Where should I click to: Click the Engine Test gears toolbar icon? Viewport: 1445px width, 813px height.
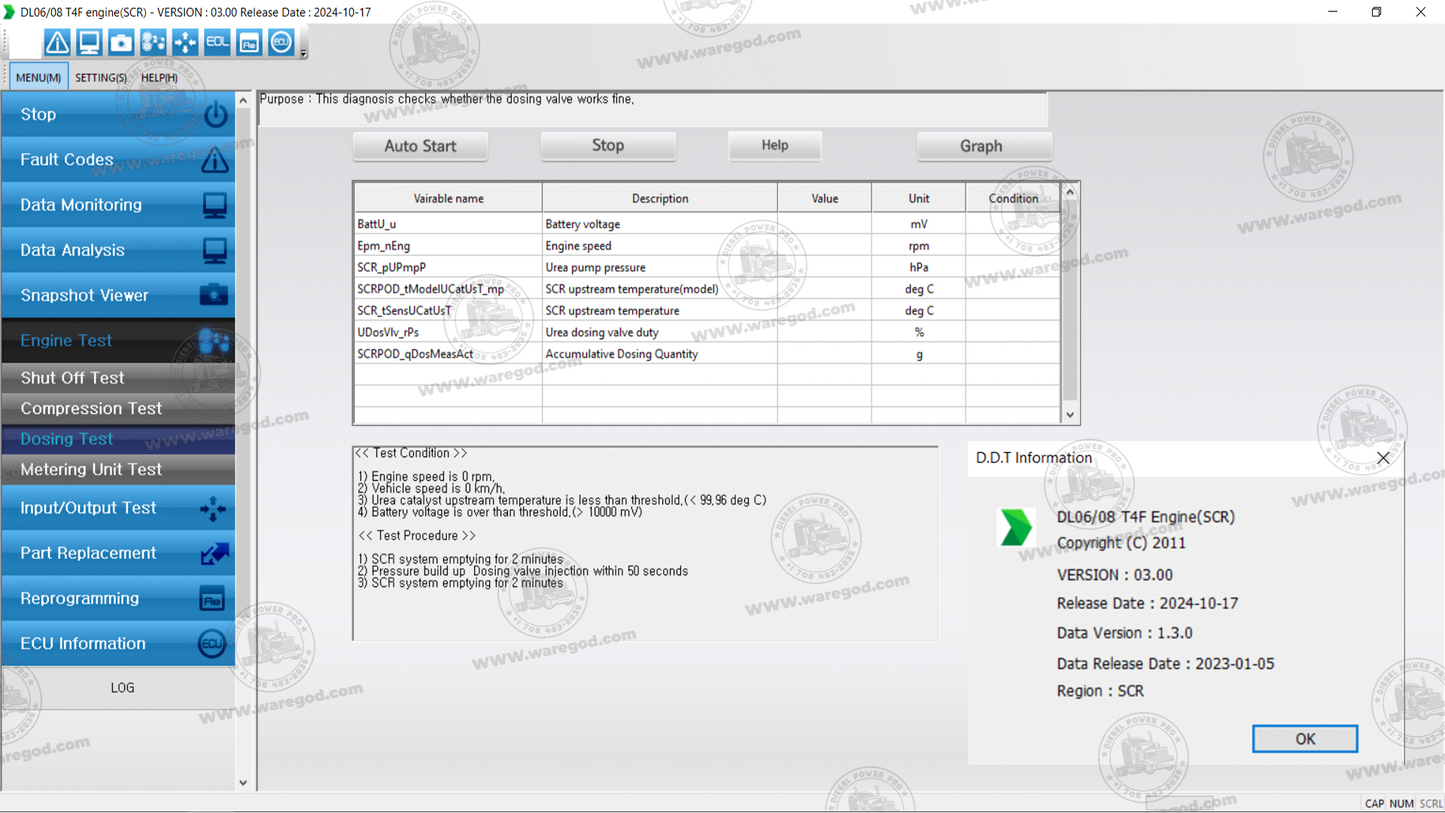click(153, 42)
